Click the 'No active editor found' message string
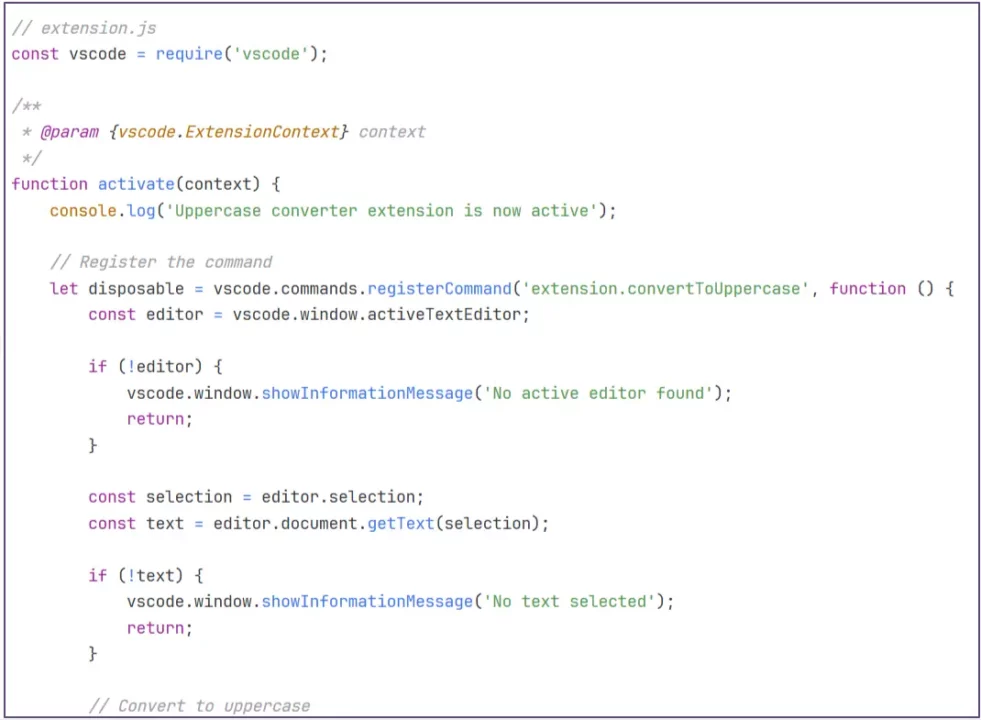Viewport: 981px width, 720px height. click(x=597, y=393)
